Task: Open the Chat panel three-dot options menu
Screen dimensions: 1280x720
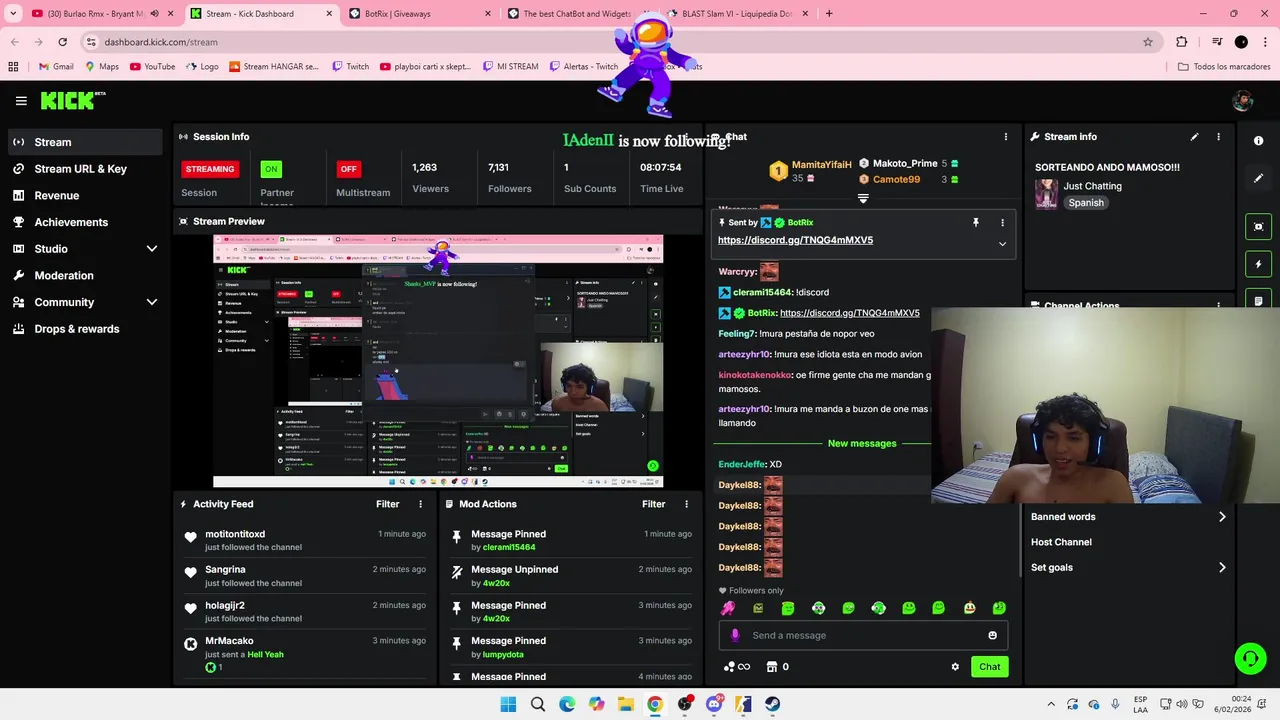Action: click(x=1006, y=137)
